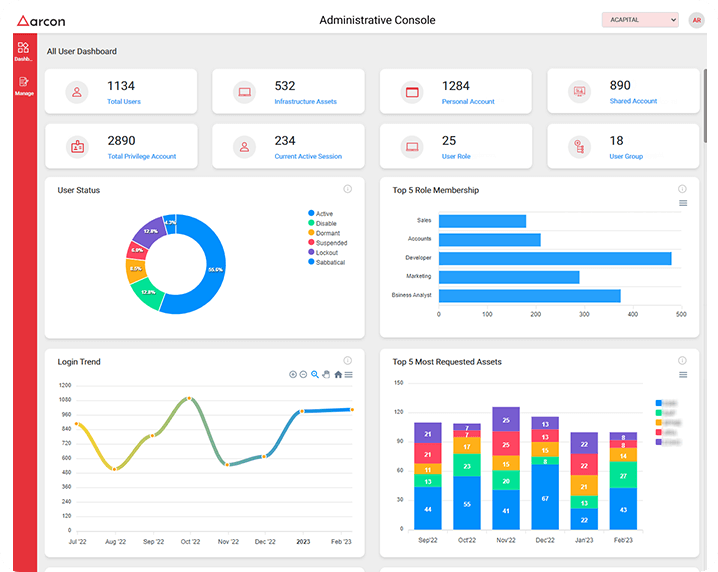Screen dimensions: 718x572
Task: Click the zoom-out icon on Login Trend
Action: [x=303, y=374]
